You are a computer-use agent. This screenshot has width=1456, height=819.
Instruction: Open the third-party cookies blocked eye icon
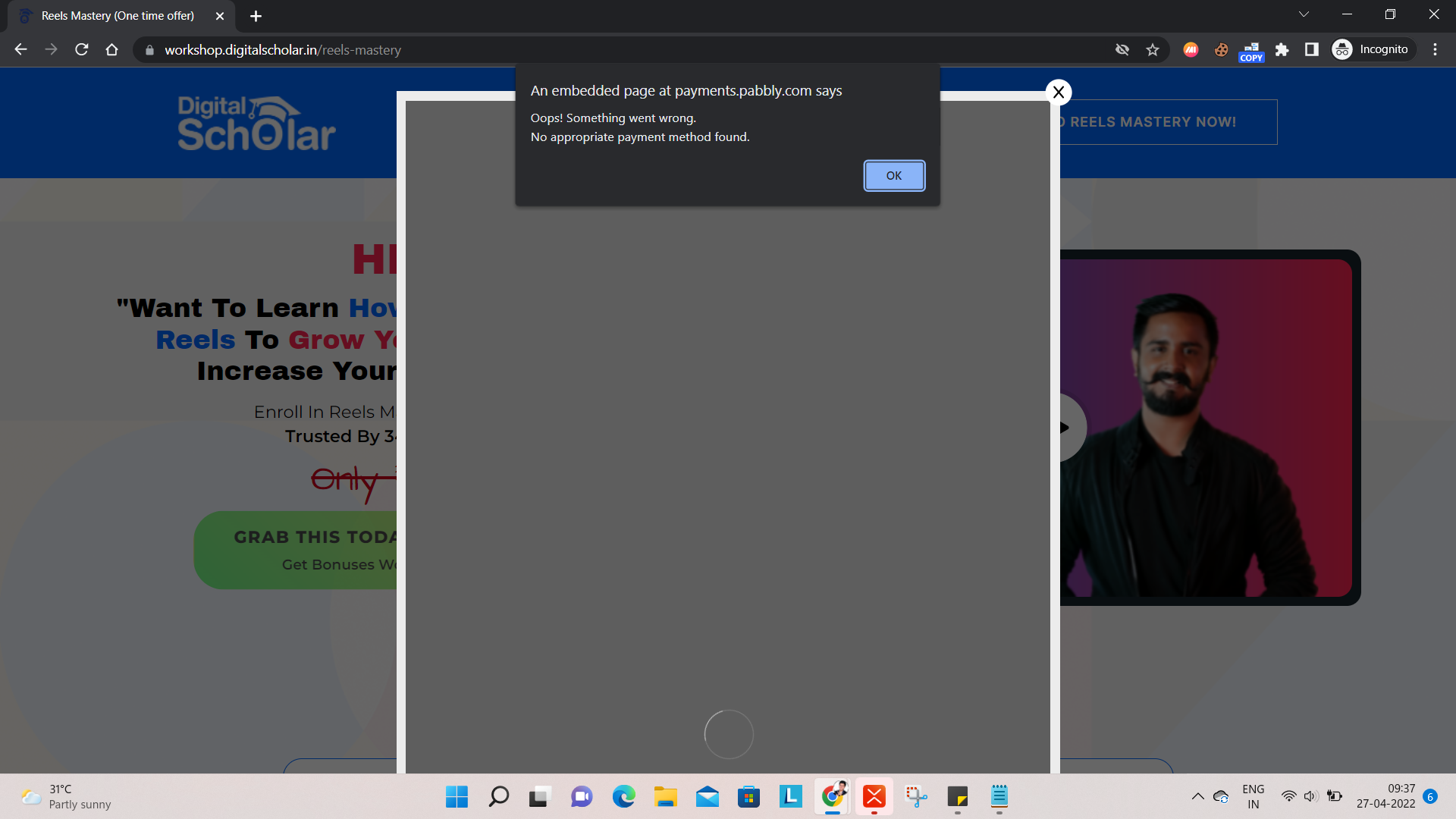1122,50
